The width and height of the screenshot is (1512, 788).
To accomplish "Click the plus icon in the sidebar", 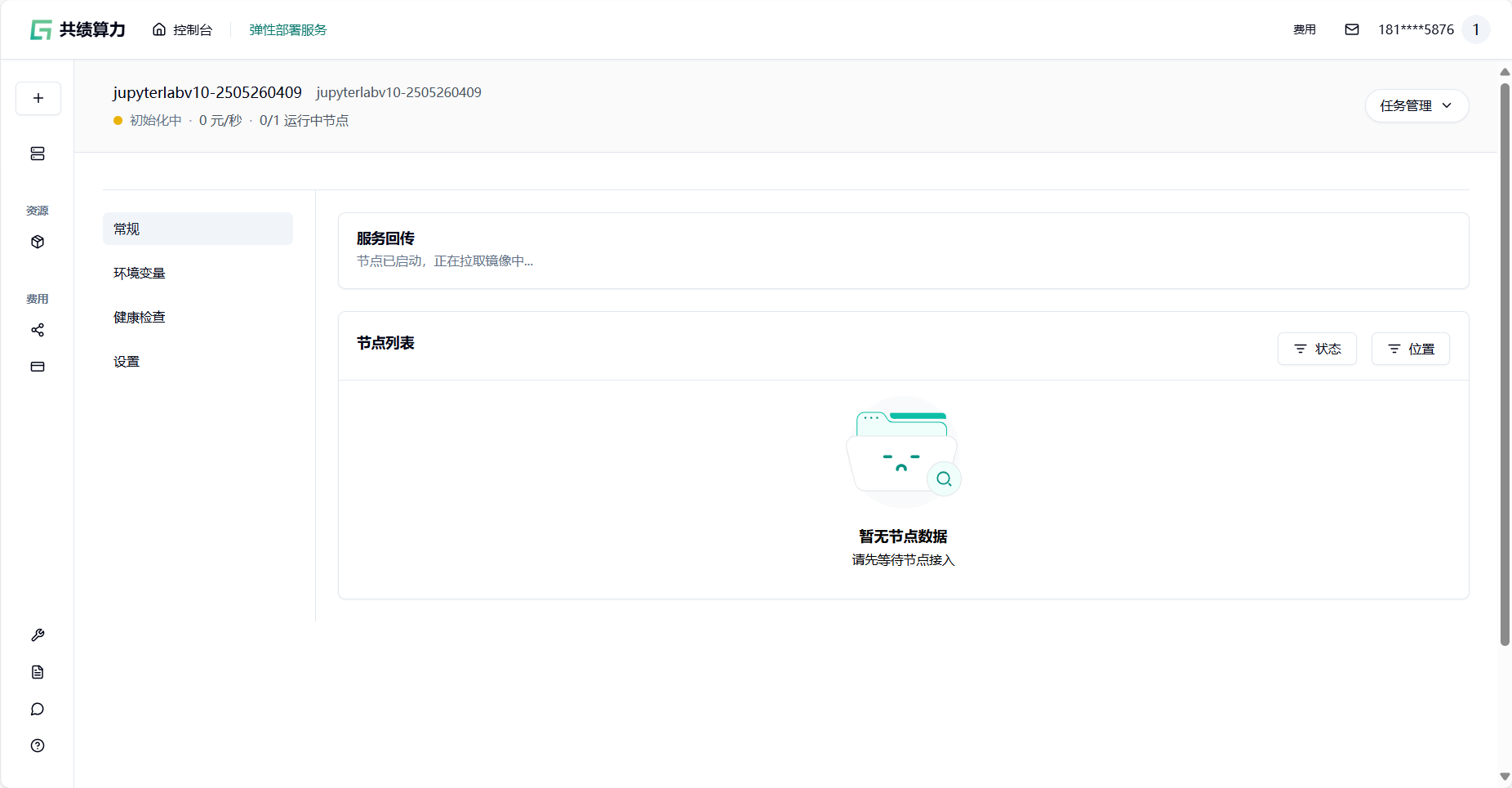I will click(38, 98).
